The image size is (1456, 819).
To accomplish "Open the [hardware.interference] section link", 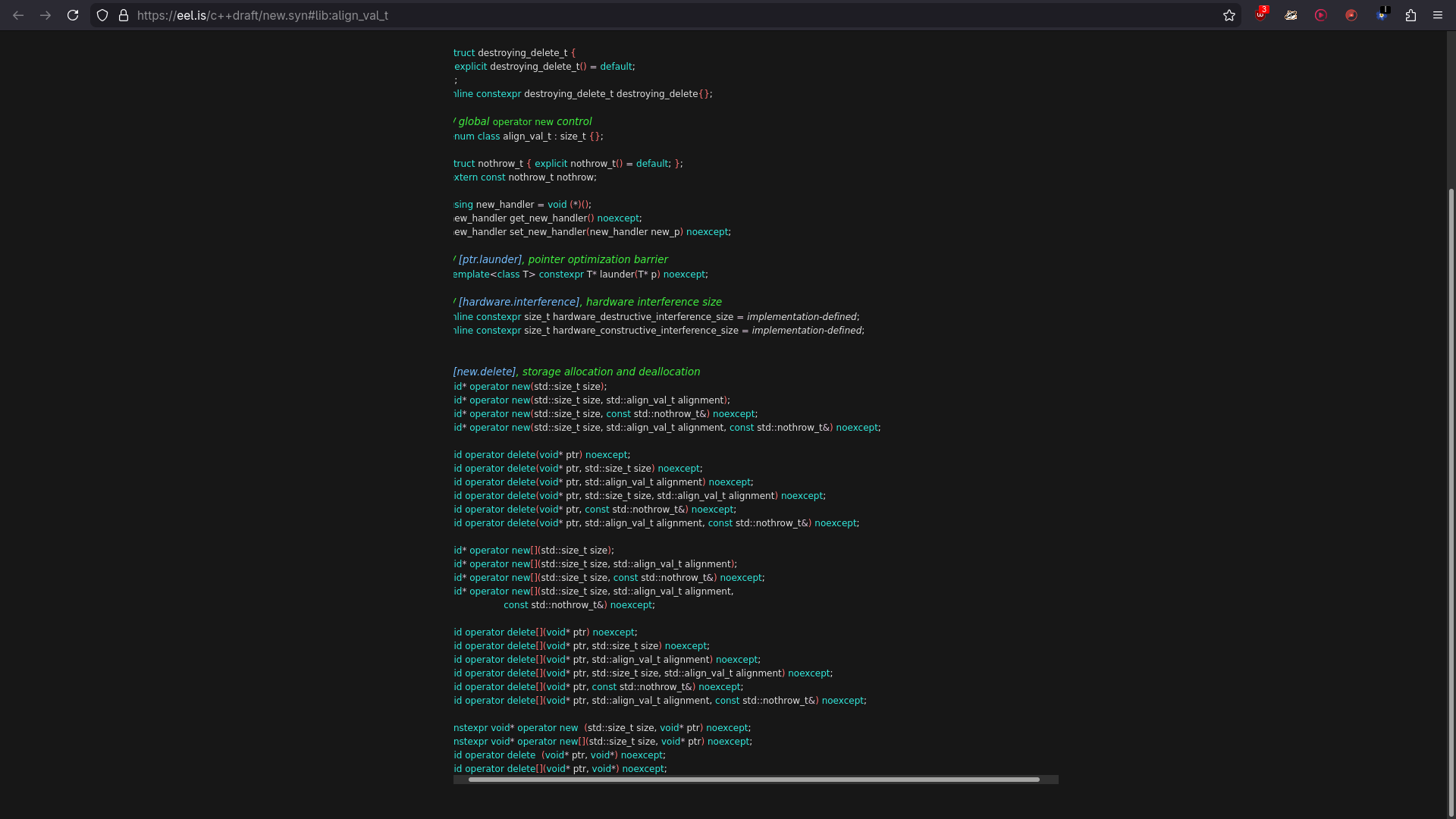I will 519,302.
